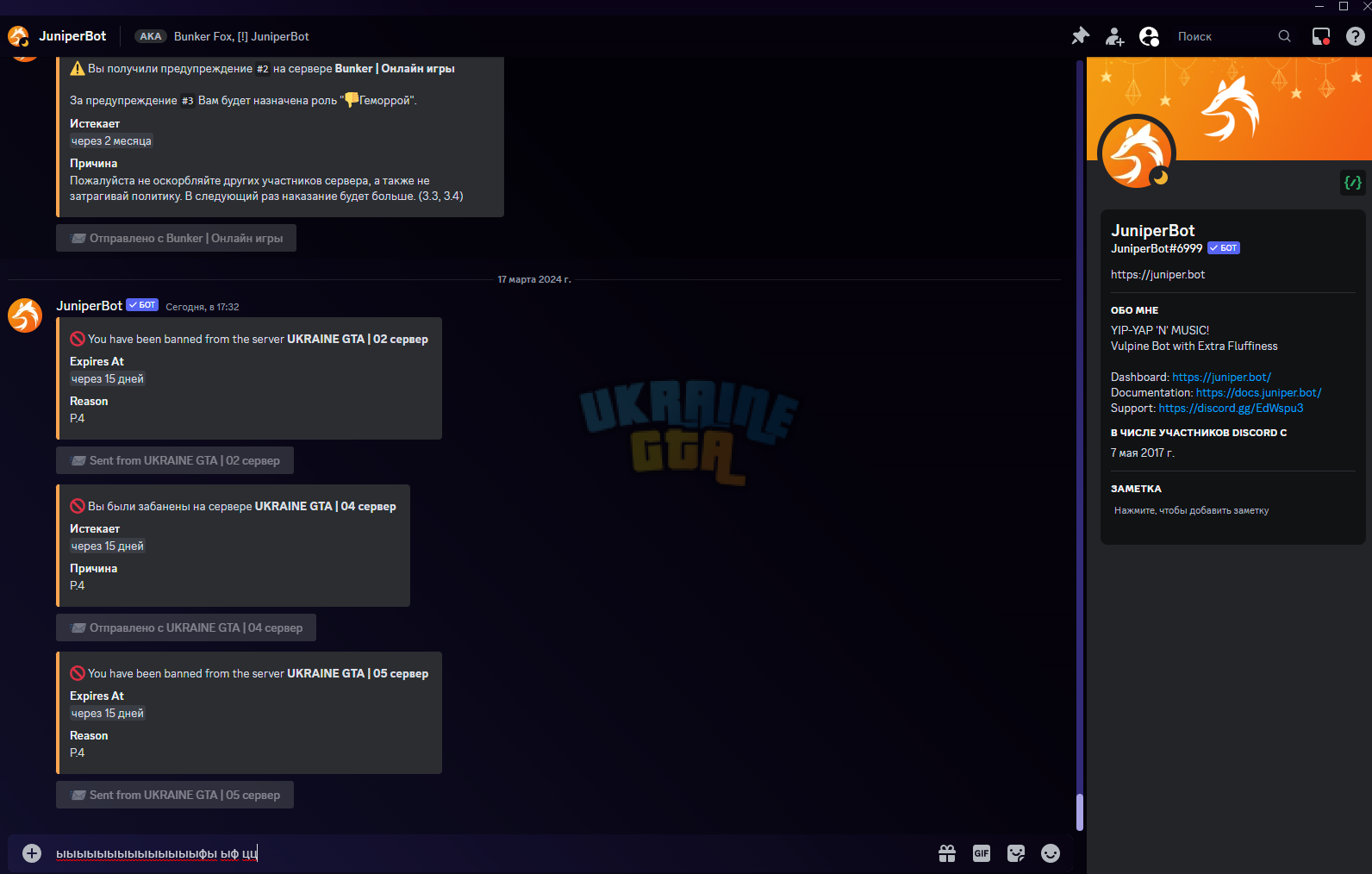Click the '7 мая 2017 г.' member-since date
1372x874 pixels.
click(1143, 453)
